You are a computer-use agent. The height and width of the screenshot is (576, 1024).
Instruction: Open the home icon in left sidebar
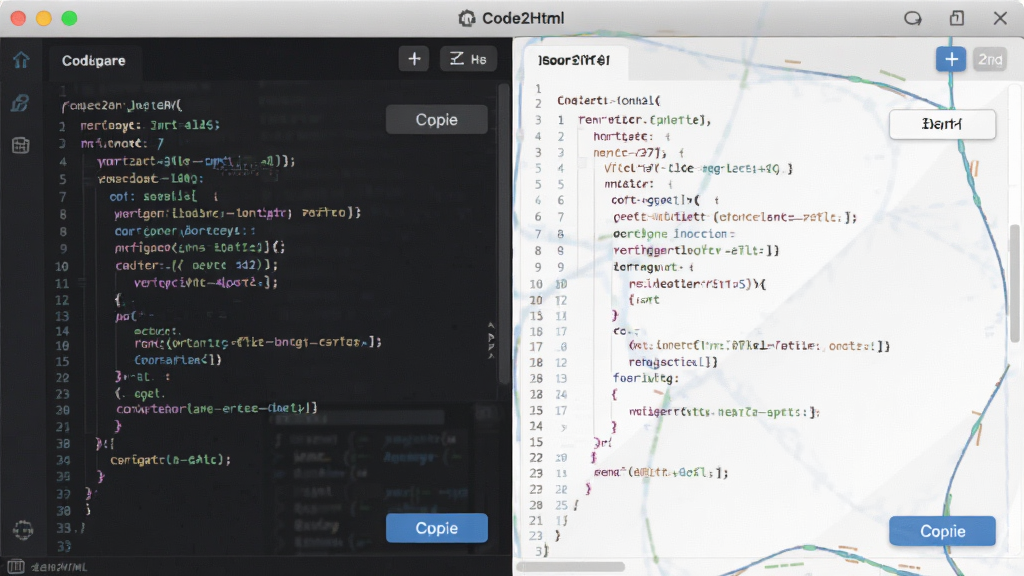21,60
